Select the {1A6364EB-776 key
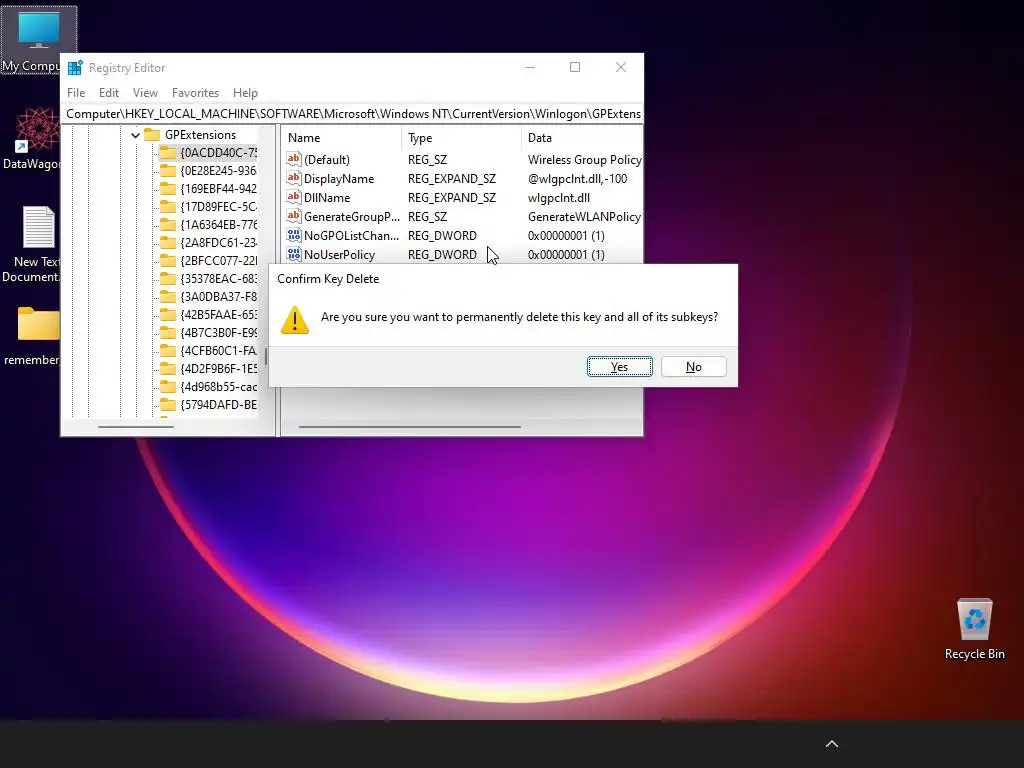1024x768 pixels. (218, 225)
